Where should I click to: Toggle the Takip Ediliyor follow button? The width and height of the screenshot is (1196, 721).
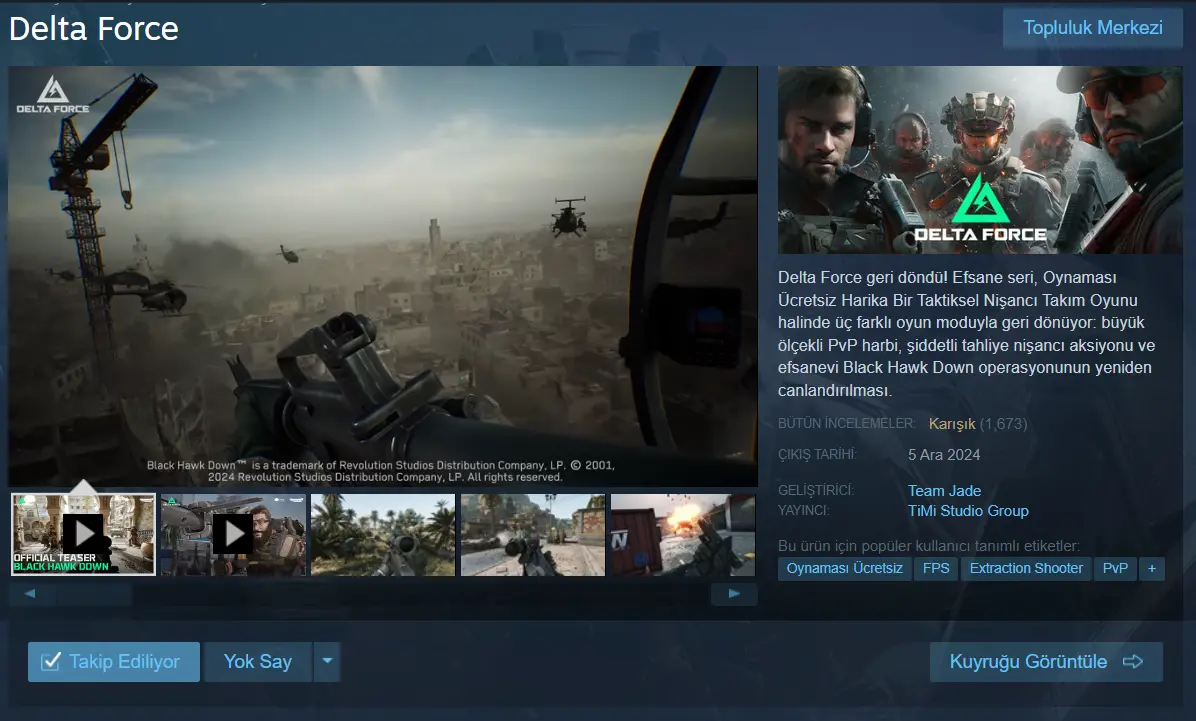click(114, 661)
